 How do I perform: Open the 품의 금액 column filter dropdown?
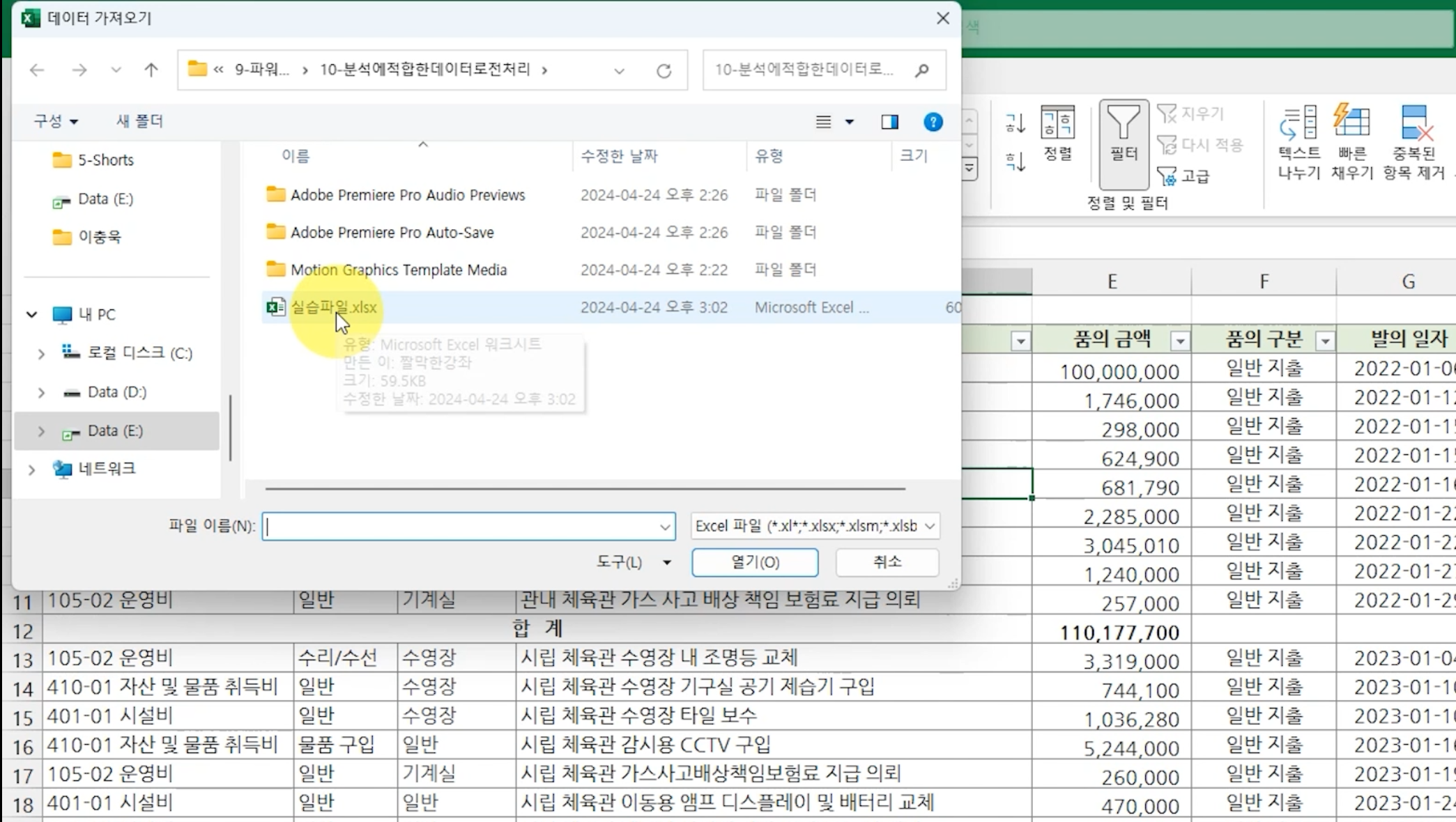(x=1179, y=341)
